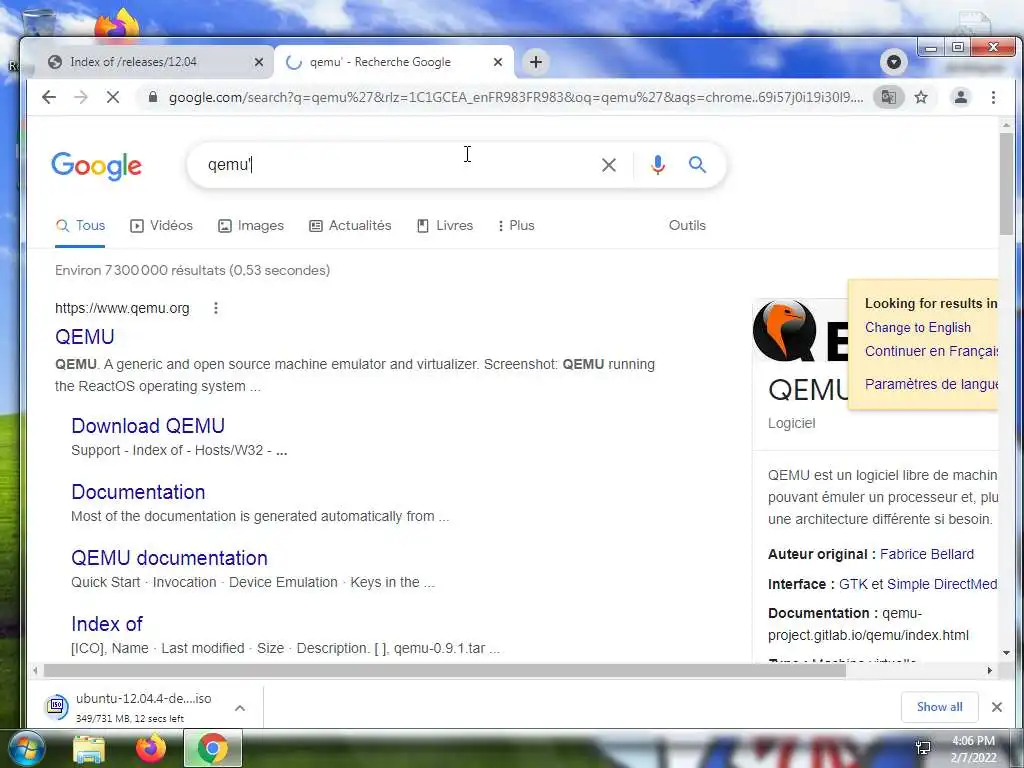Screen dimensions: 1024x768
Task: Open Chrome's three-dot menu
Action: point(993,97)
